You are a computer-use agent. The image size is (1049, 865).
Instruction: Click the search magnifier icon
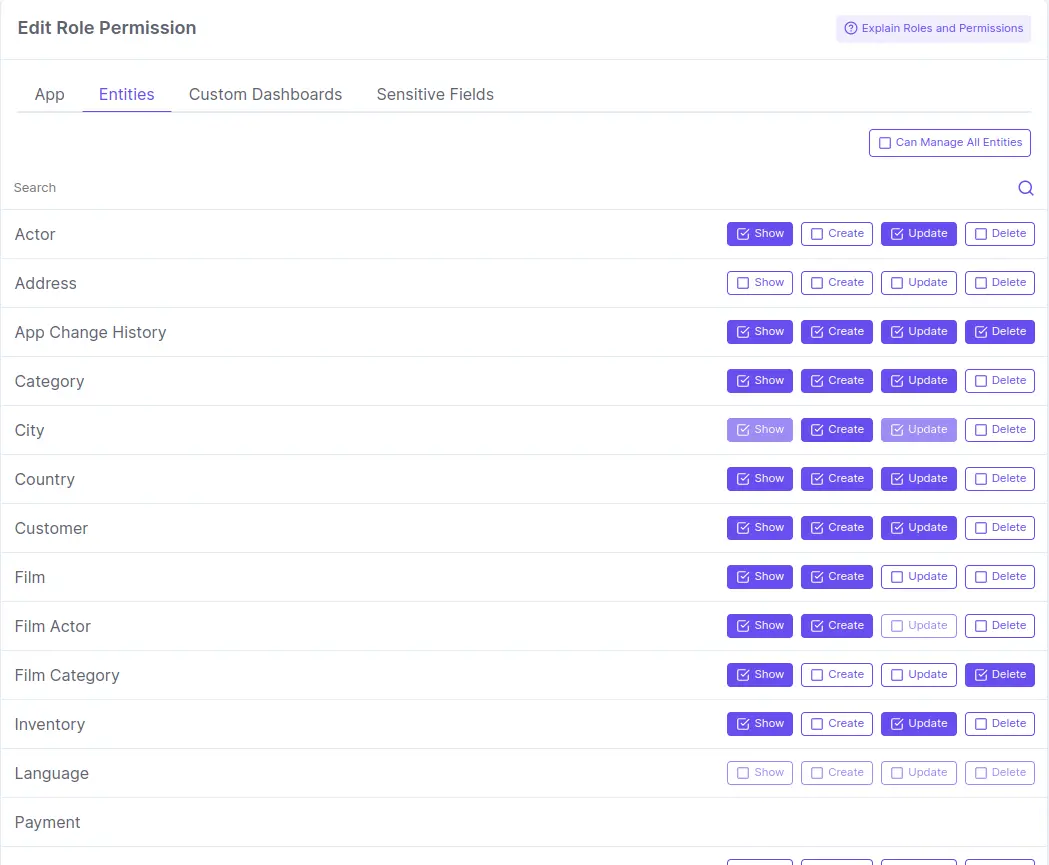(x=1025, y=188)
